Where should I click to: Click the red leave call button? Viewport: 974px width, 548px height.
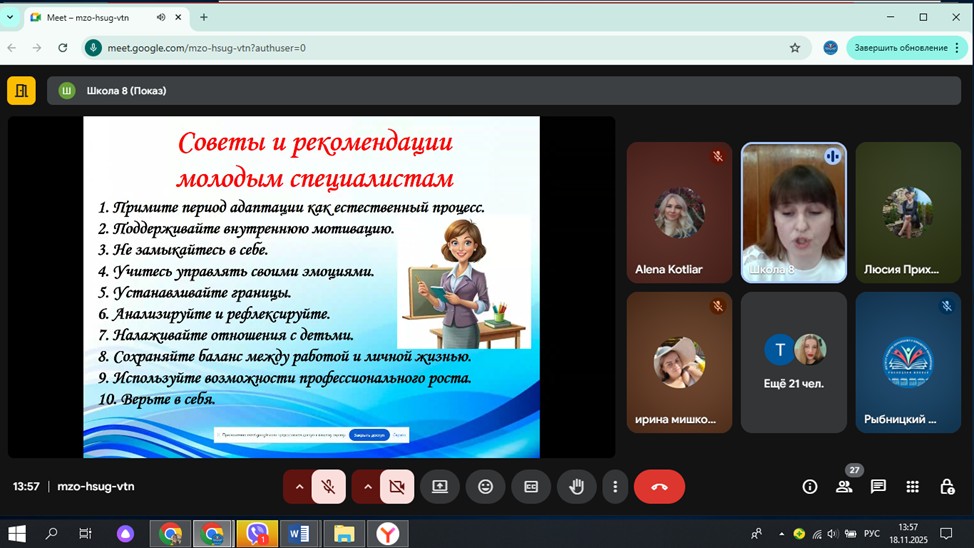(x=659, y=487)
